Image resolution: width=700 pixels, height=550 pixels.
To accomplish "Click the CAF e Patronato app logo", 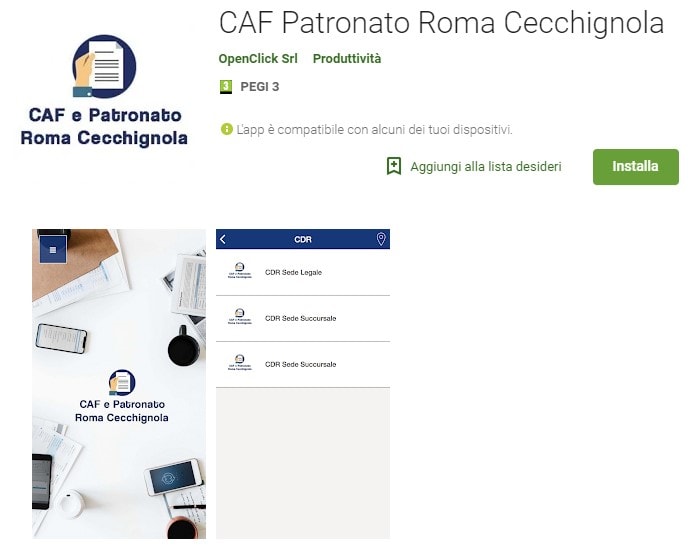I will point(104,90).
